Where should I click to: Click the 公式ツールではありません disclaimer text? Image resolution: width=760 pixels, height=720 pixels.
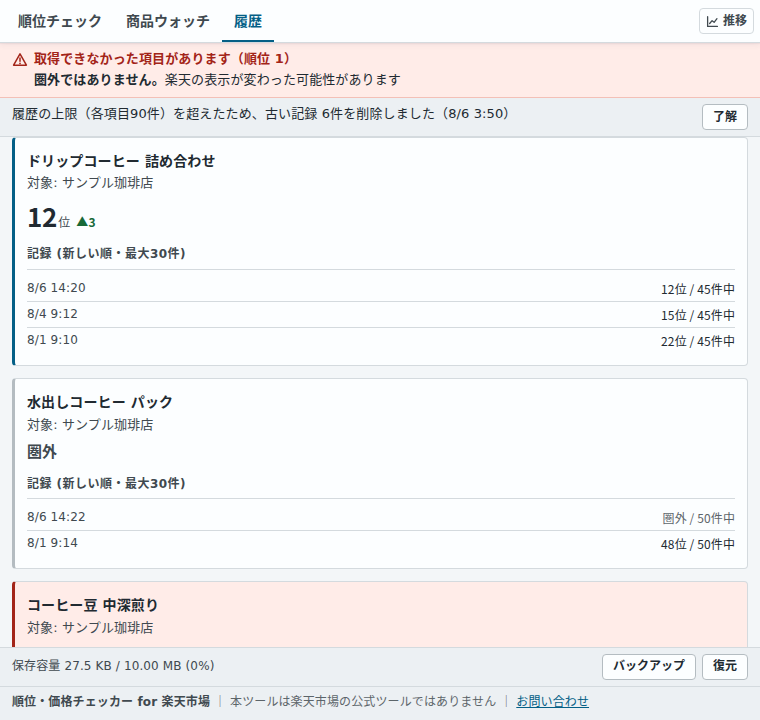pos(363,701)
